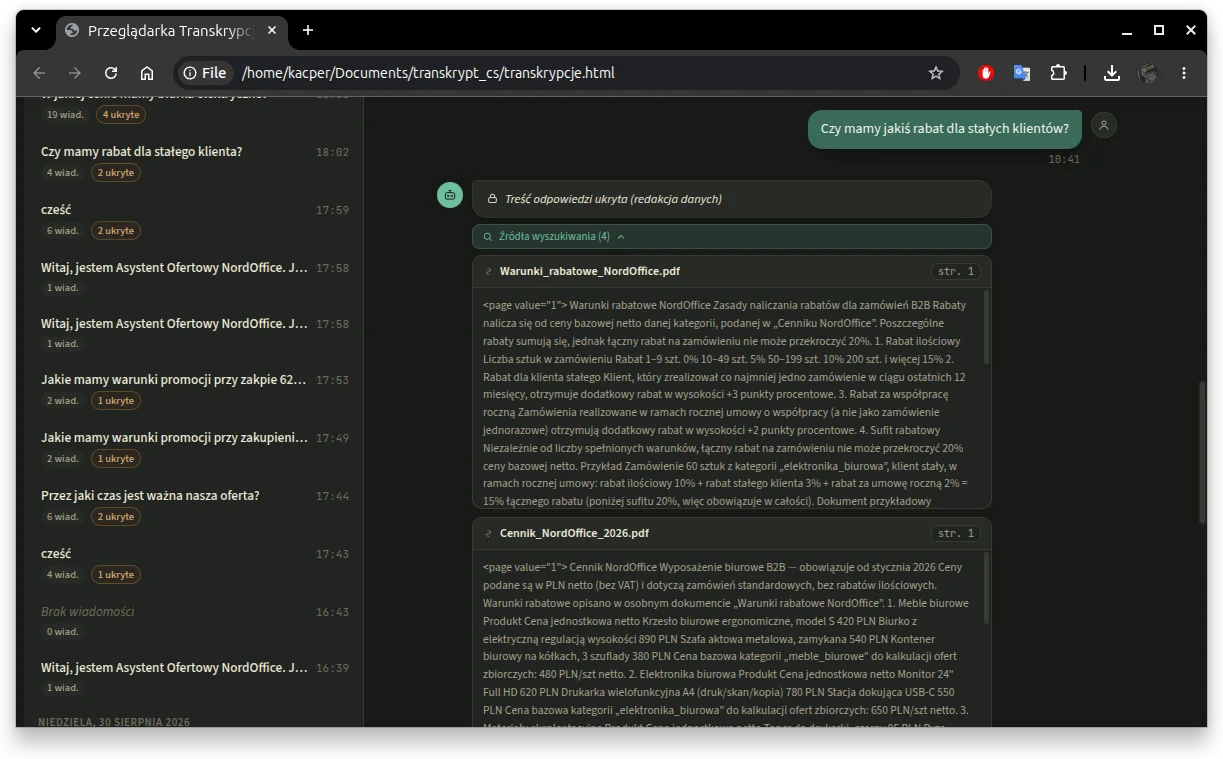Open the browser three-dot menu

tap(1184, 73)
